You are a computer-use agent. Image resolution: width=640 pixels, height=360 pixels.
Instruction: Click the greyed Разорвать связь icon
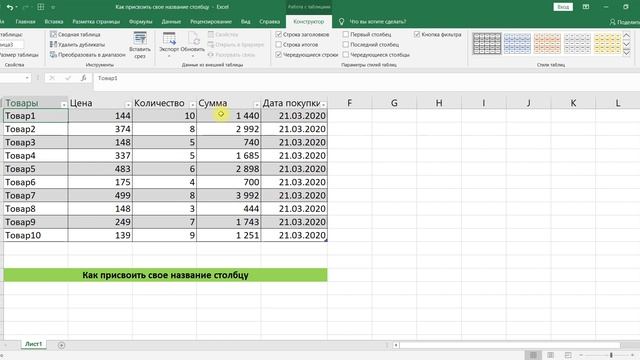click(211, 54)
